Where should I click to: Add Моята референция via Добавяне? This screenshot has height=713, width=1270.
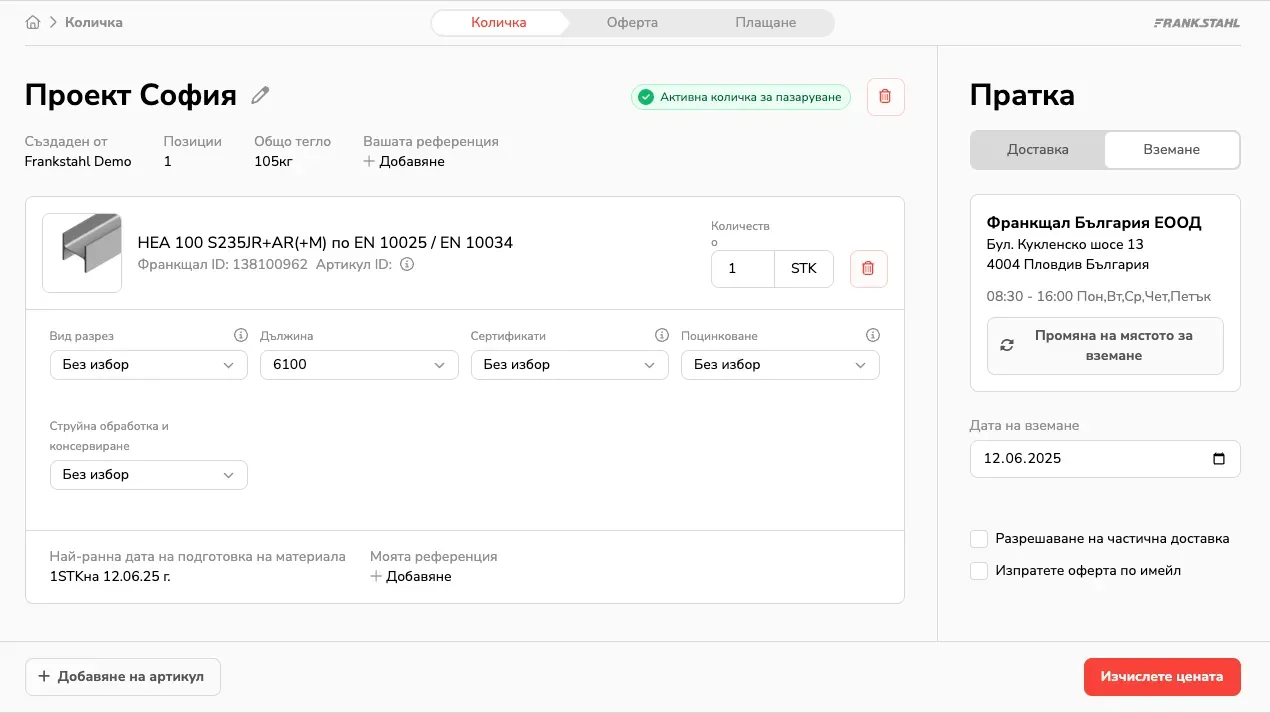[x=411, y=576]
